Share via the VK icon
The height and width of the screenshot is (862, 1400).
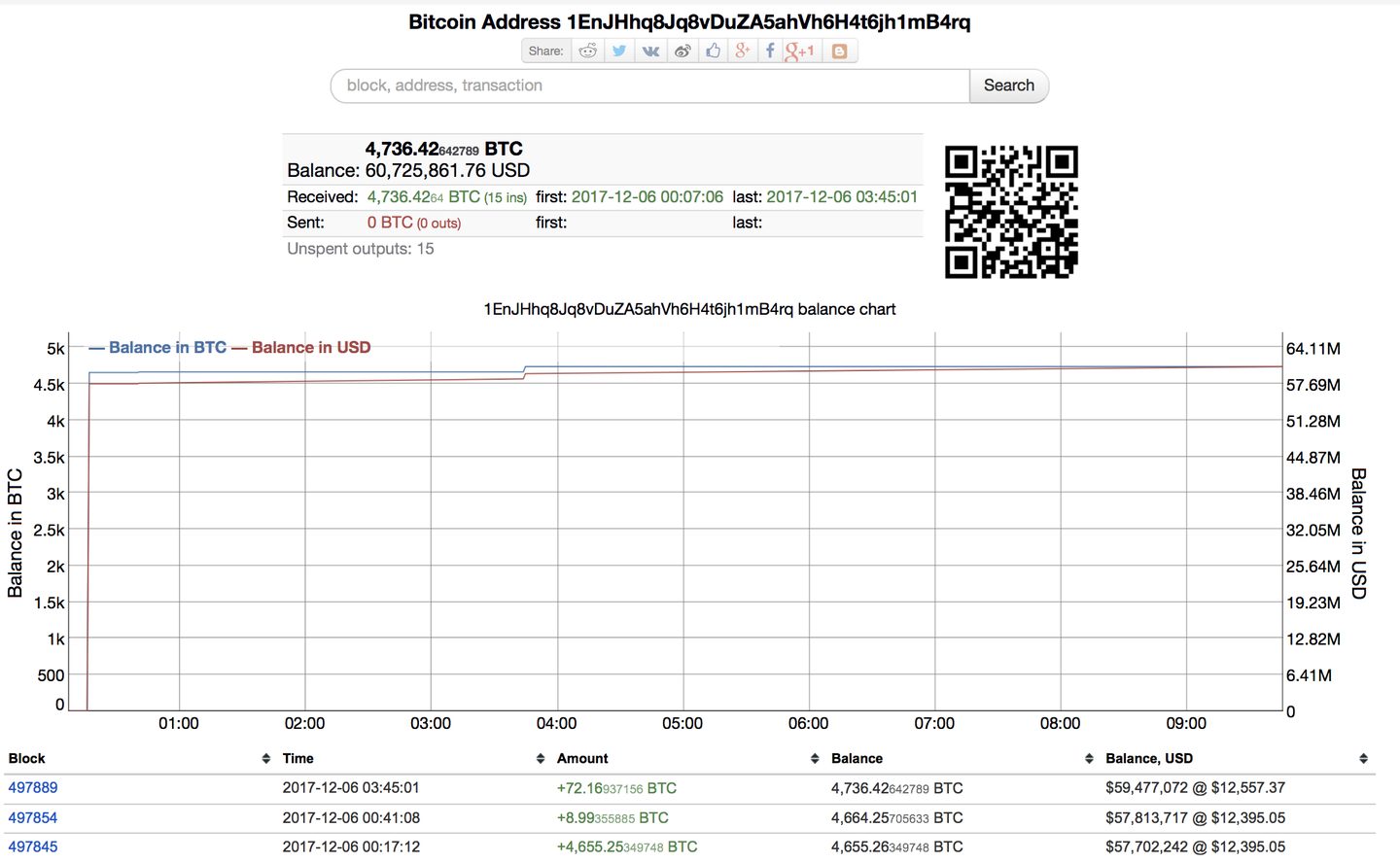click(650, 51)
